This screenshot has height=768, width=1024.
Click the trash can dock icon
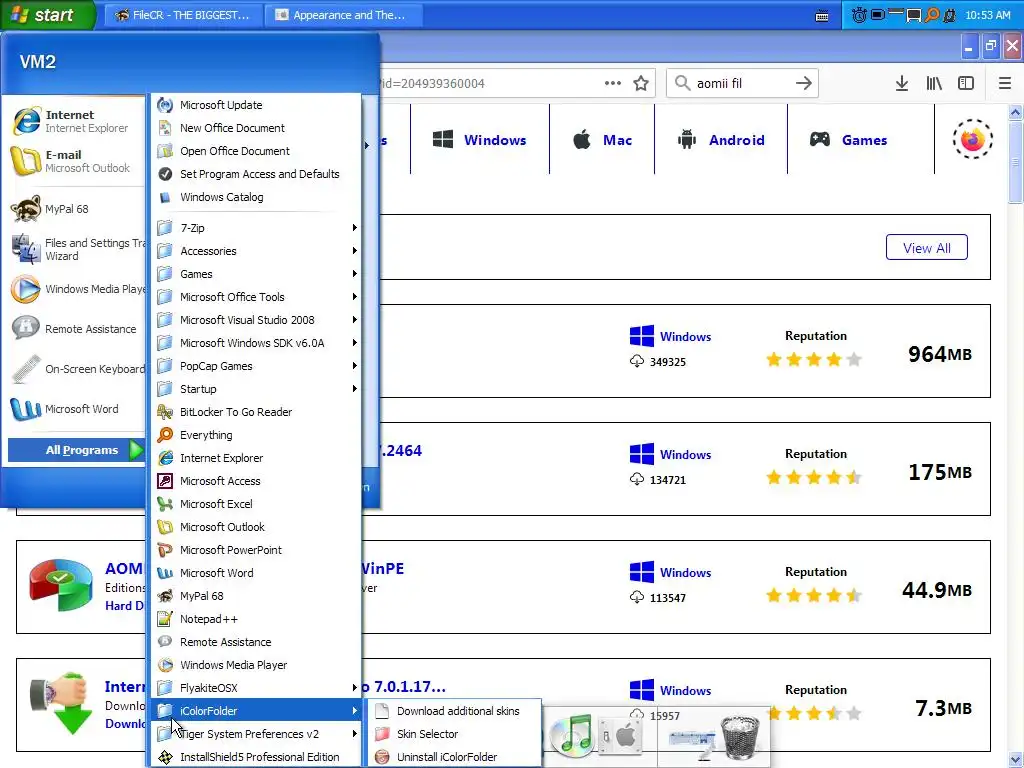tap(740, 737)
